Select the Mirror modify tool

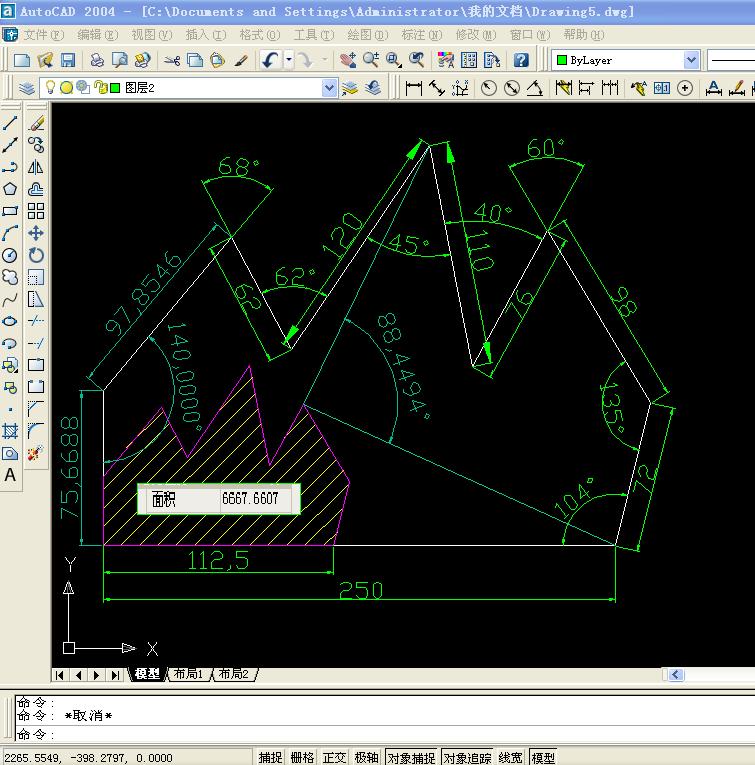tap(36, 167)
